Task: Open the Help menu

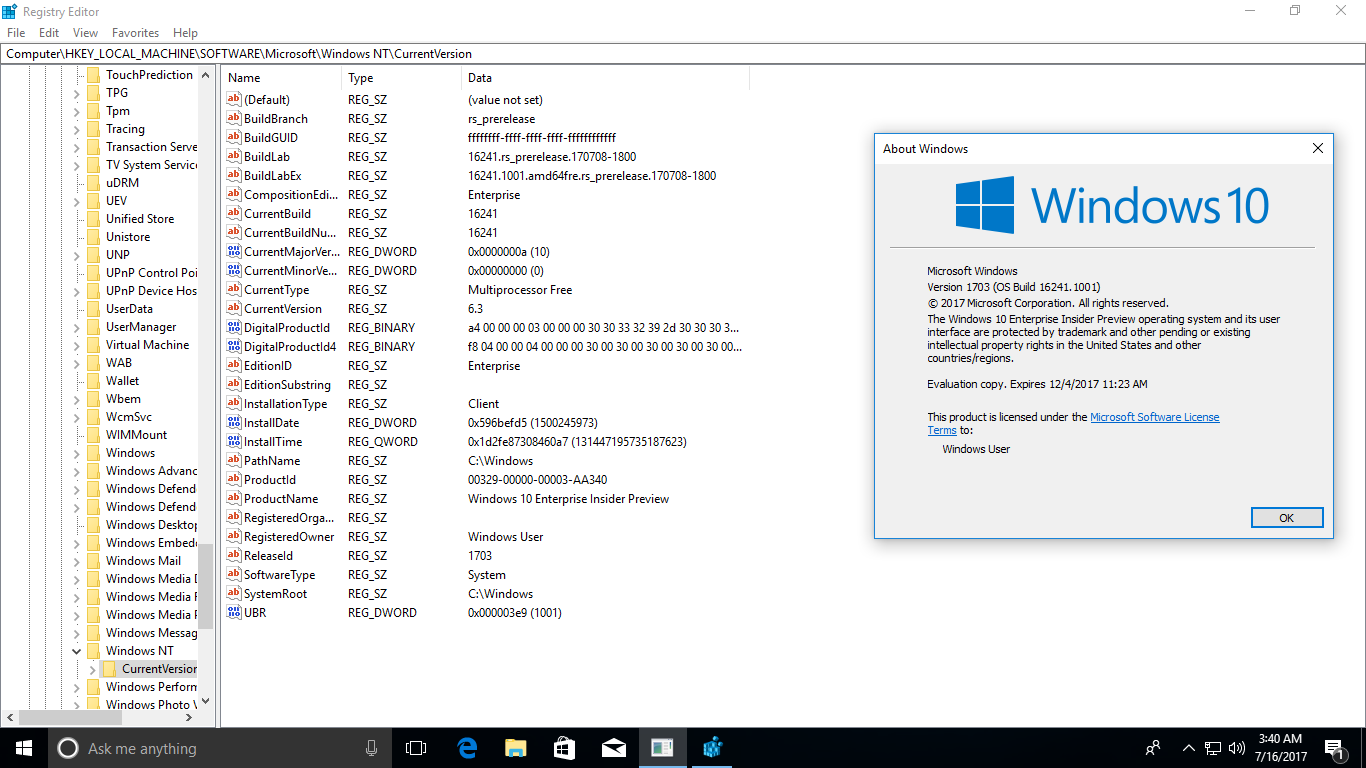Action: (x=185, y=33)
